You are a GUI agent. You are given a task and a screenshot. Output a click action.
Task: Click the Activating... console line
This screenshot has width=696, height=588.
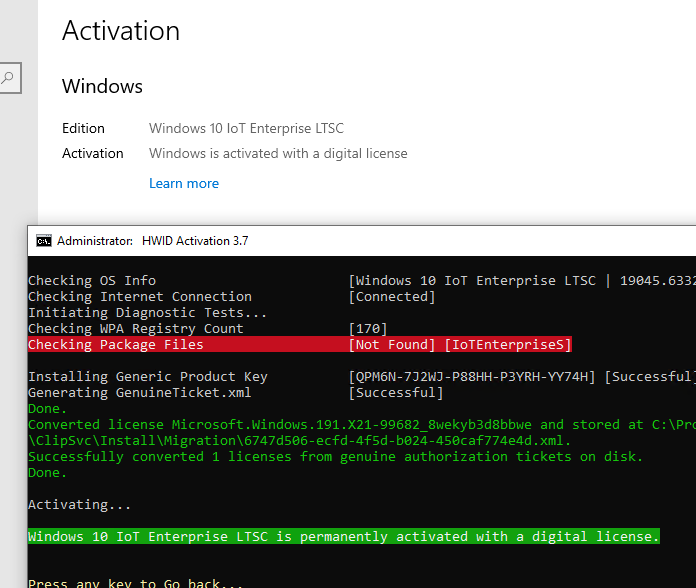coord(79,505)
